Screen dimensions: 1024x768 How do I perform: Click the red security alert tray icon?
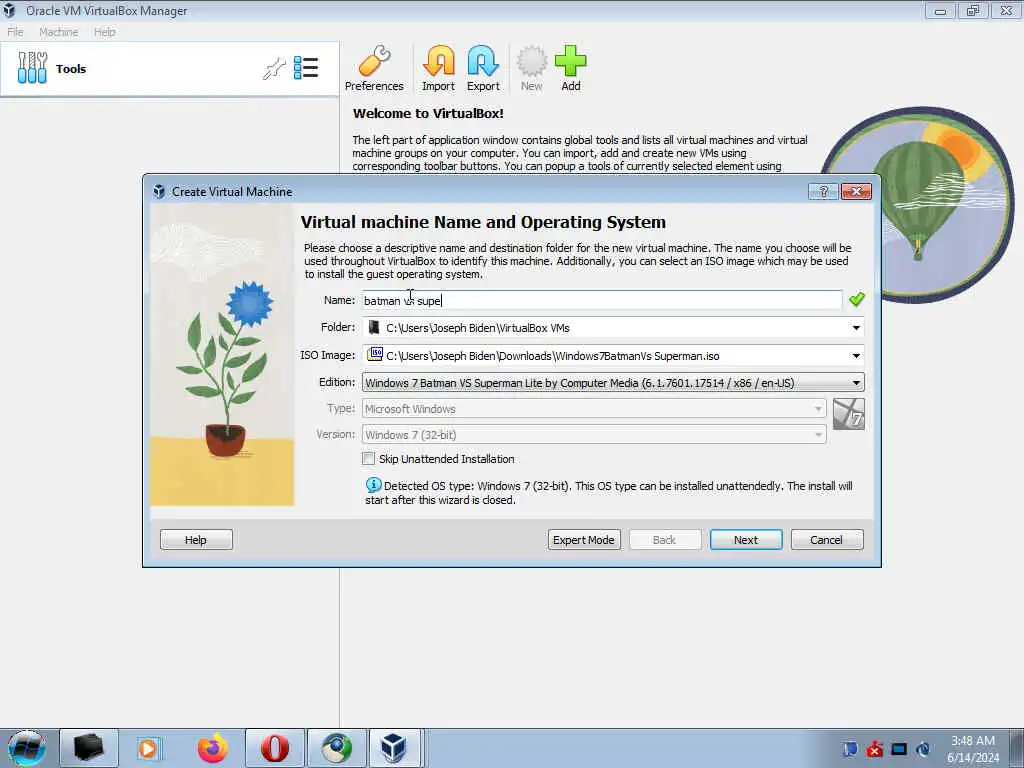click(x=874, y=749)
